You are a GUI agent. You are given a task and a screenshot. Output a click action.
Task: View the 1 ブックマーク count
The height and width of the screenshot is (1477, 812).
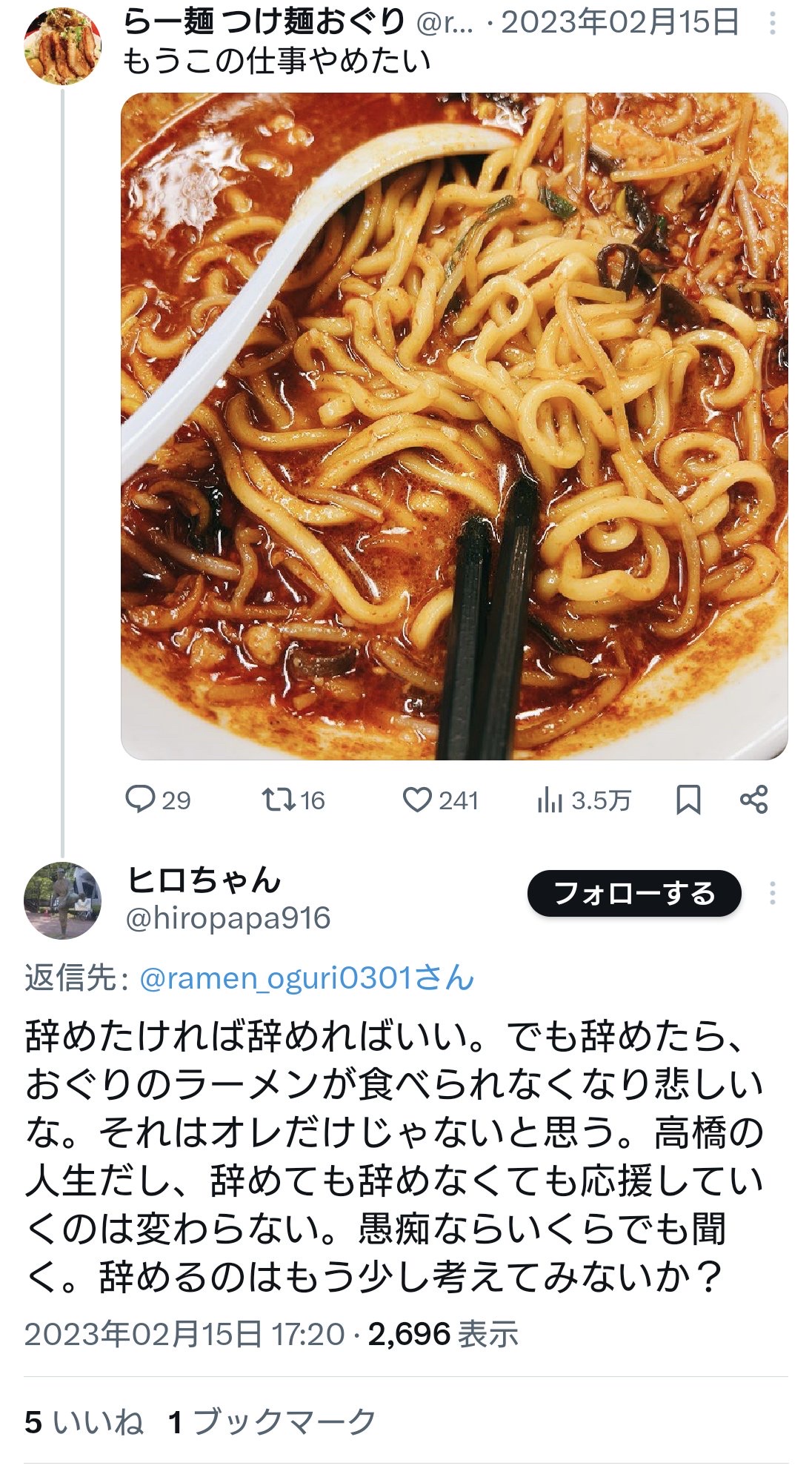(272, 1422)
